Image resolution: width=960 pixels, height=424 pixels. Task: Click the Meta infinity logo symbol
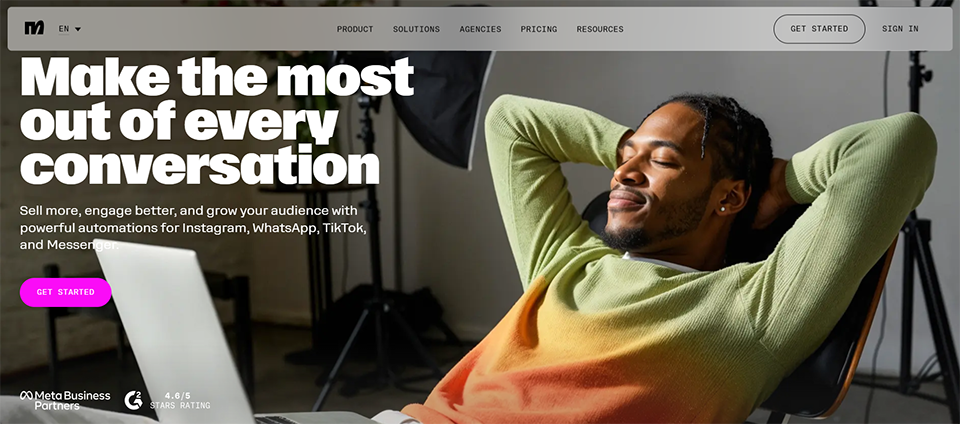(26, 396)
